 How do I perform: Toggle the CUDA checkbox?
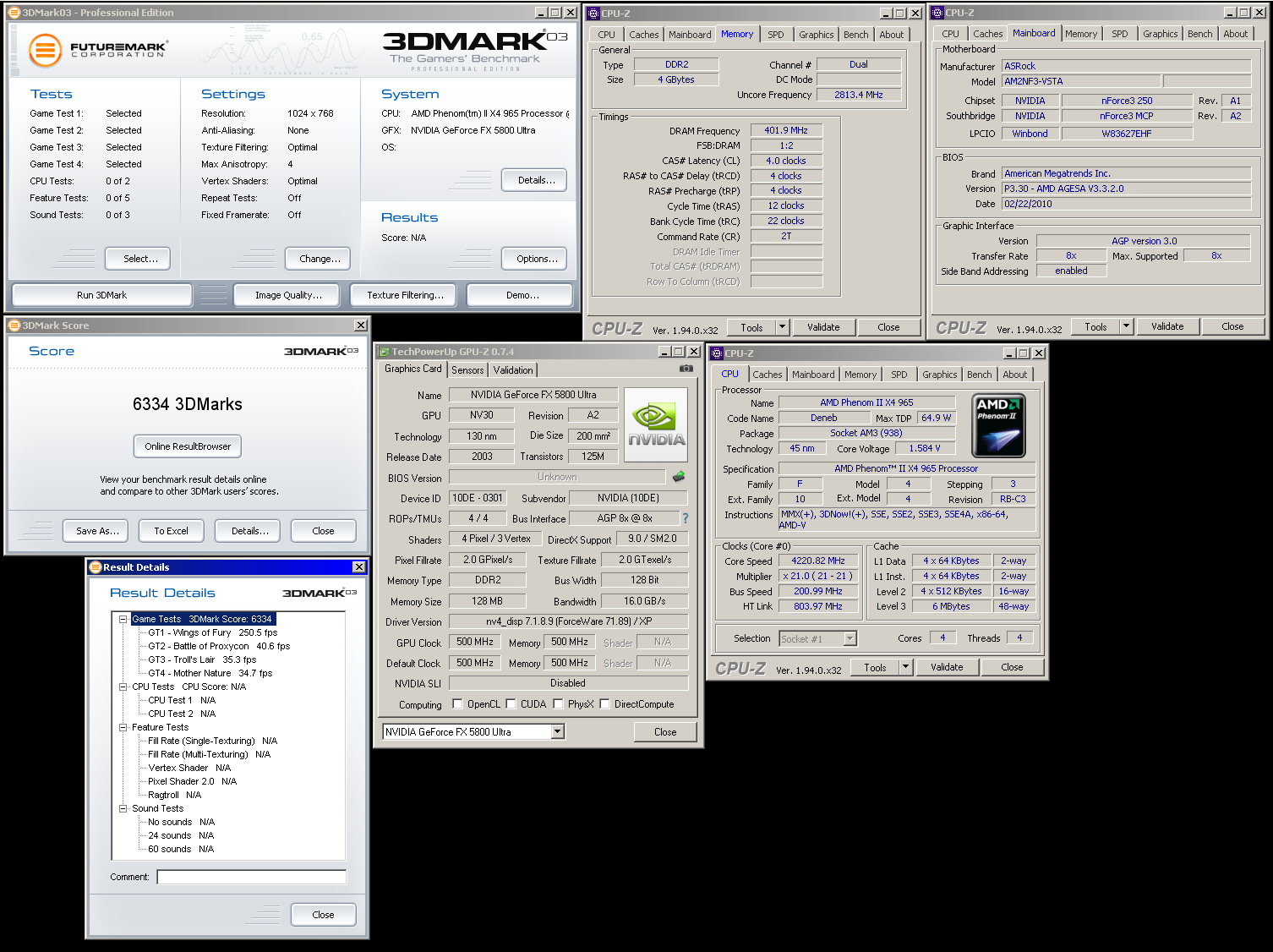tap(511, 704)
